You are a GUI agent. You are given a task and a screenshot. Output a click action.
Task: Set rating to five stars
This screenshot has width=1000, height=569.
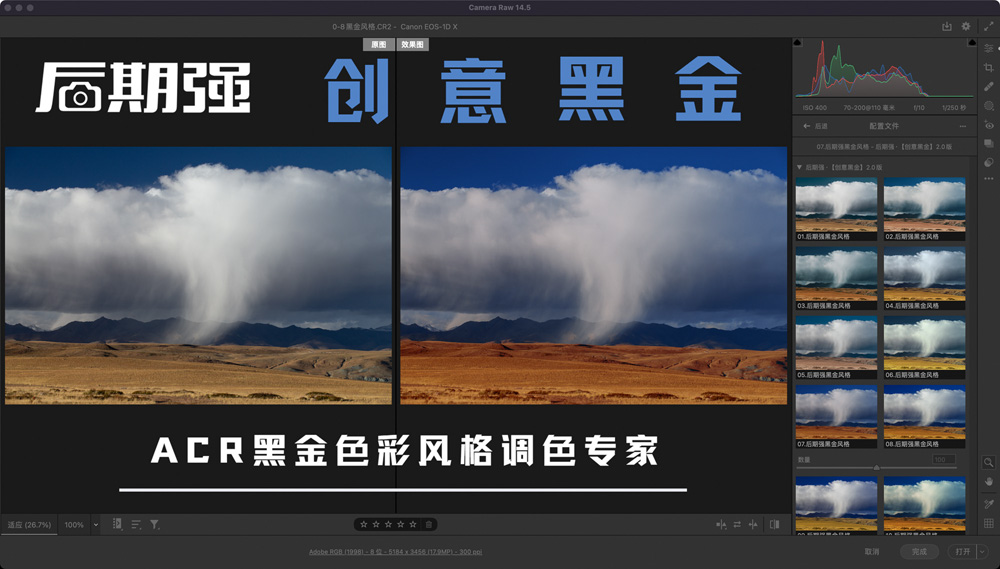click(x=413, y=524)
